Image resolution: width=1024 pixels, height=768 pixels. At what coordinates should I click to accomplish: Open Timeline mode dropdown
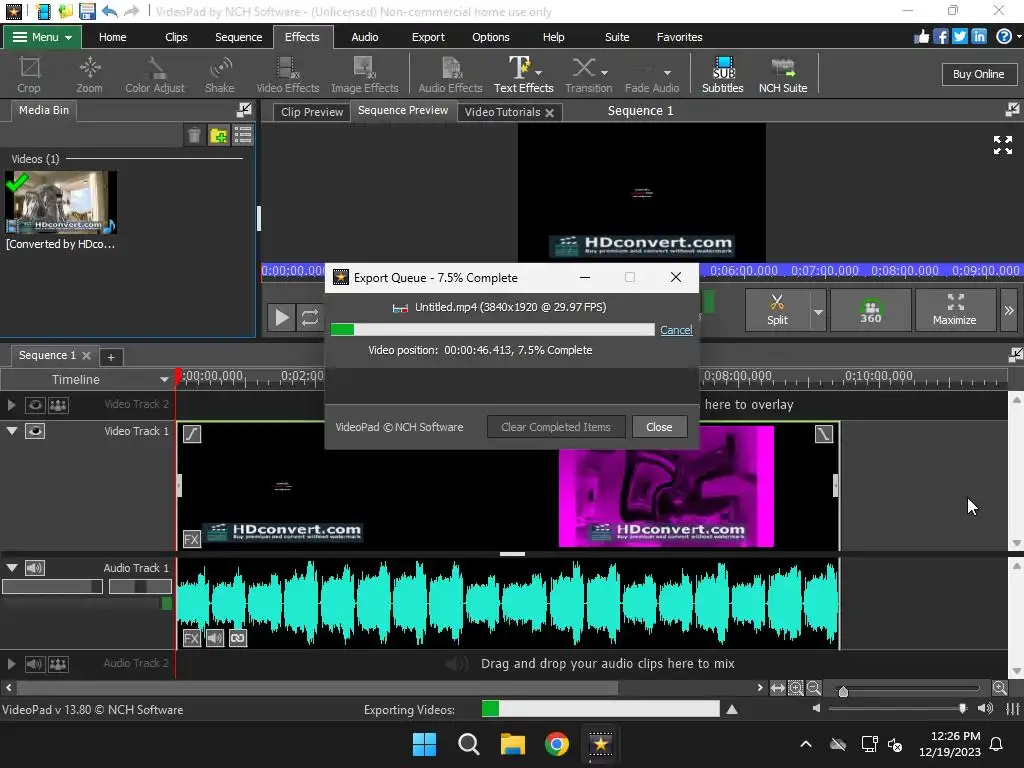click(164, 379)
